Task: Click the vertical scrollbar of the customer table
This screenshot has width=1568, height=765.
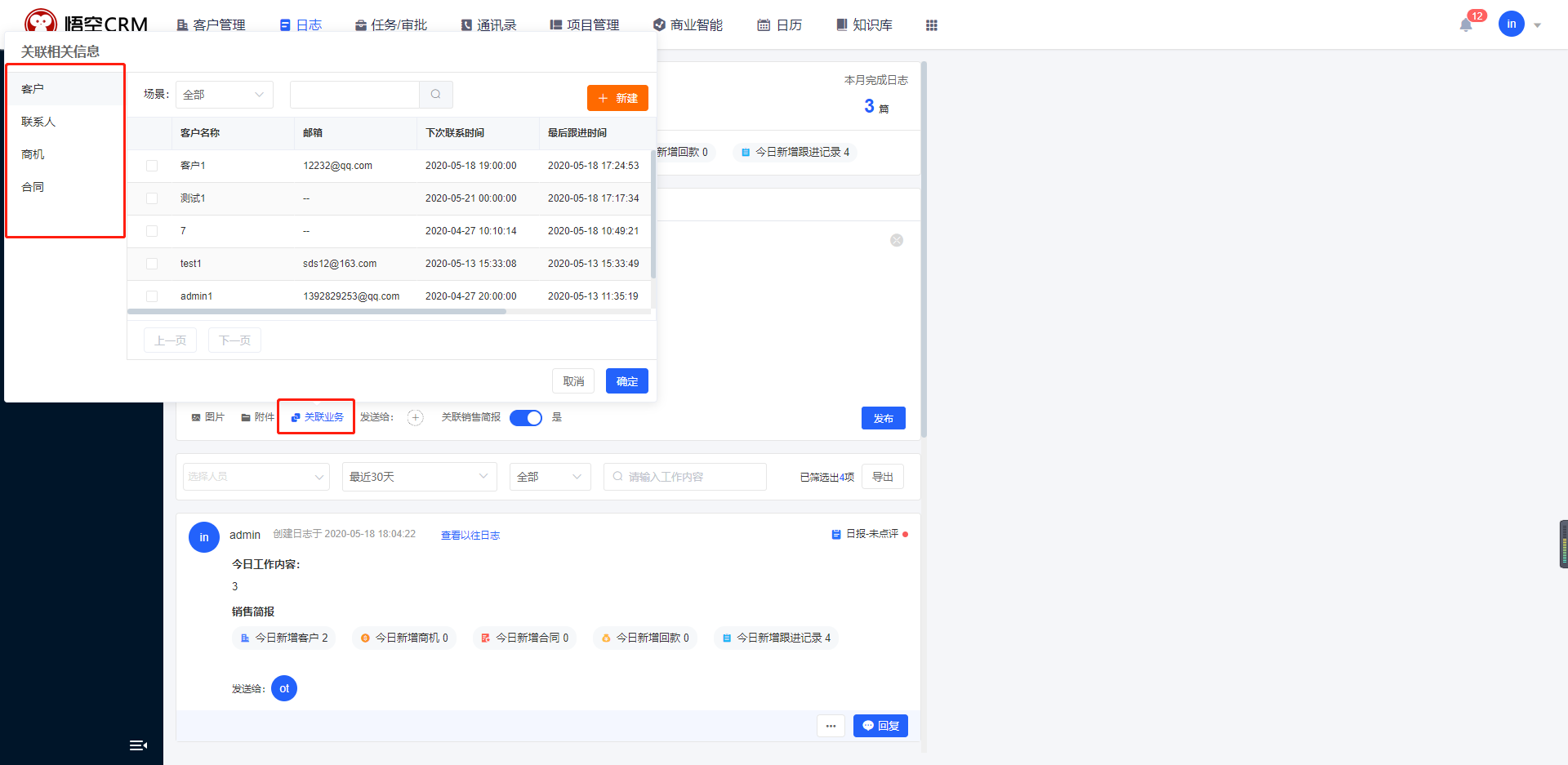Action: click(653, 212)
